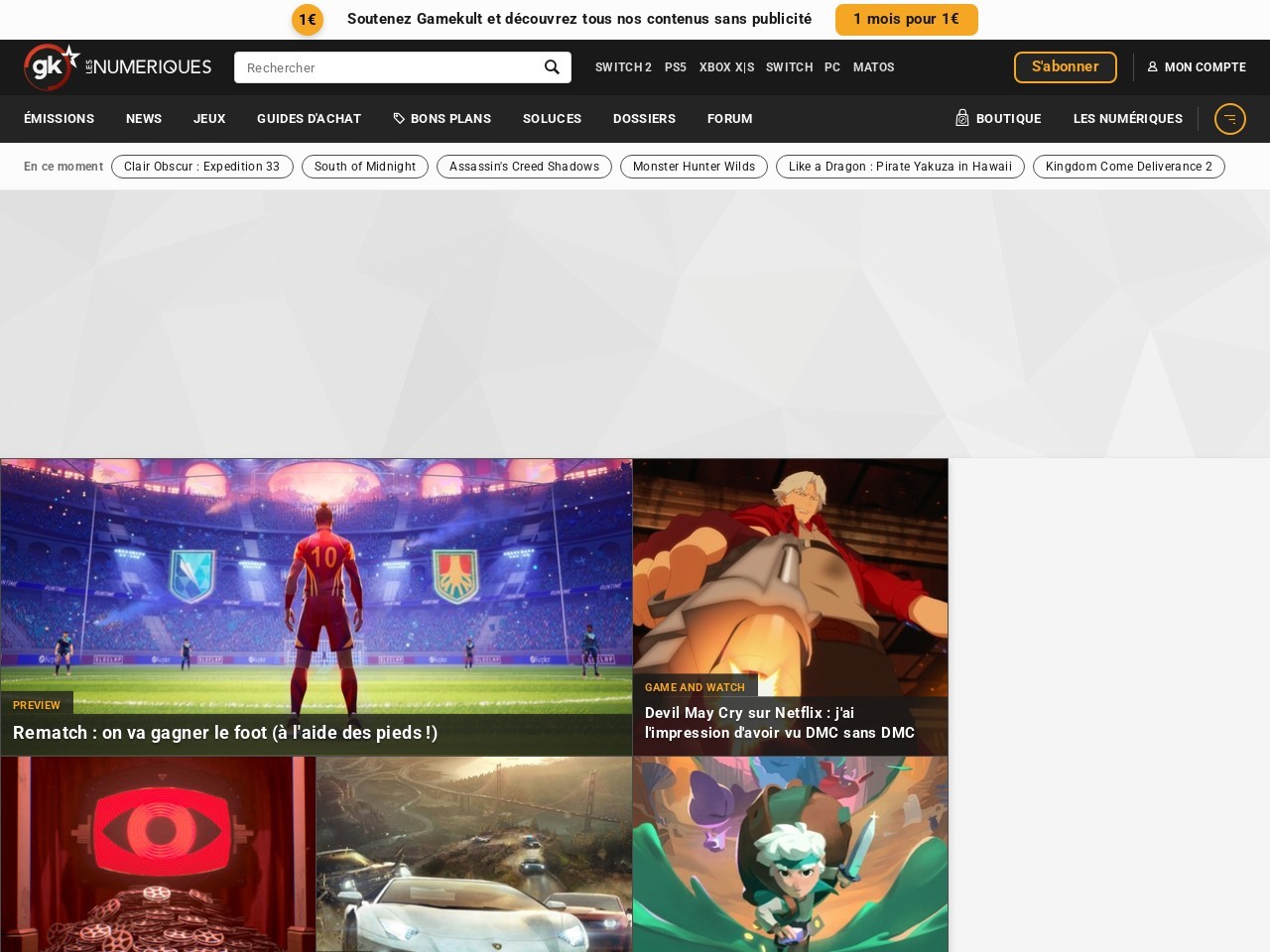Open the FORUM menu
Screen dimensions: 1270x952
coord(730,119)
